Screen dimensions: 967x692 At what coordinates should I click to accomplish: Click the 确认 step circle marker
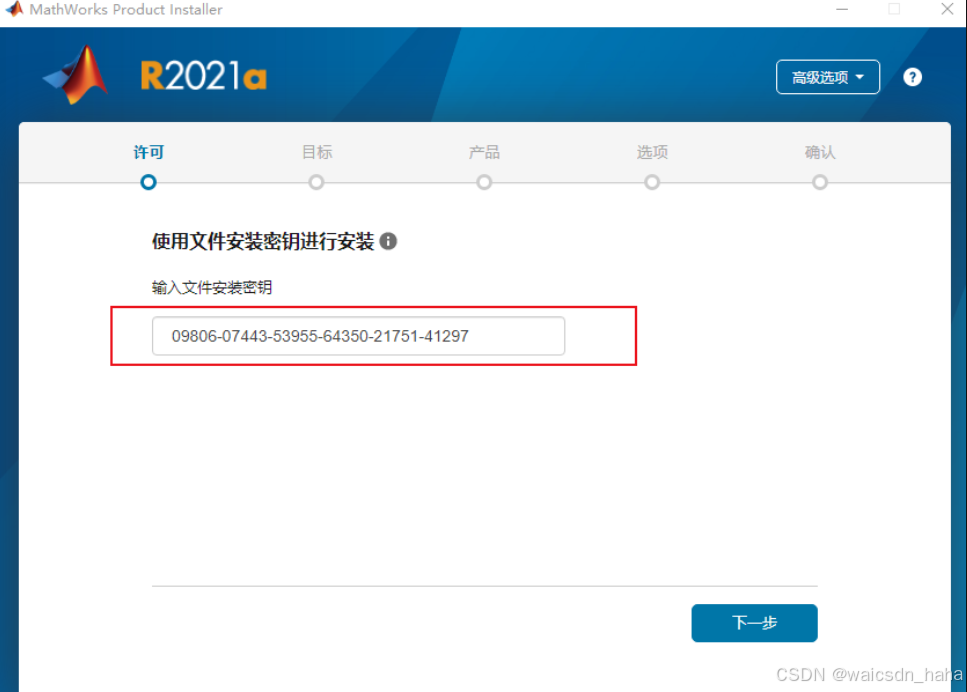[x=820, y=183]
